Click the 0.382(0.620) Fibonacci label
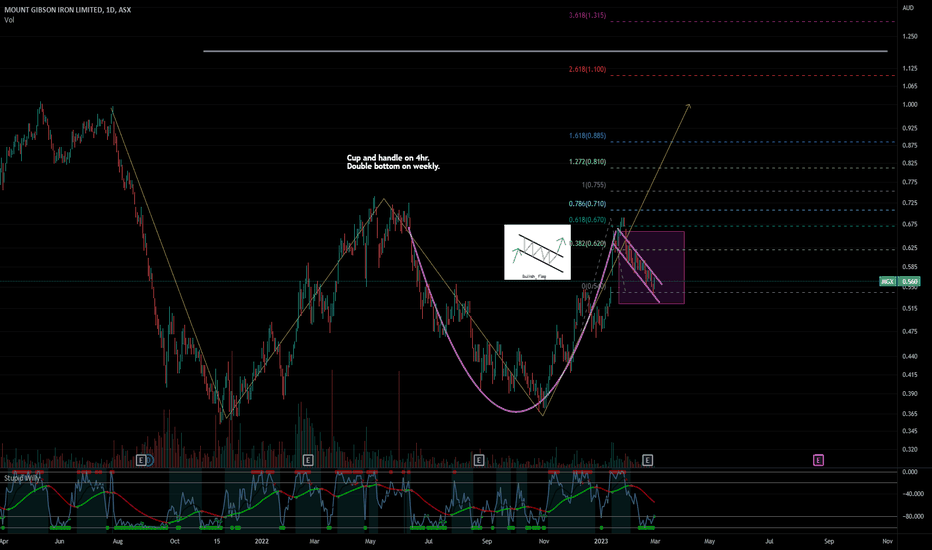The width and height of the screenshot is (932, 550). [587, 243]
